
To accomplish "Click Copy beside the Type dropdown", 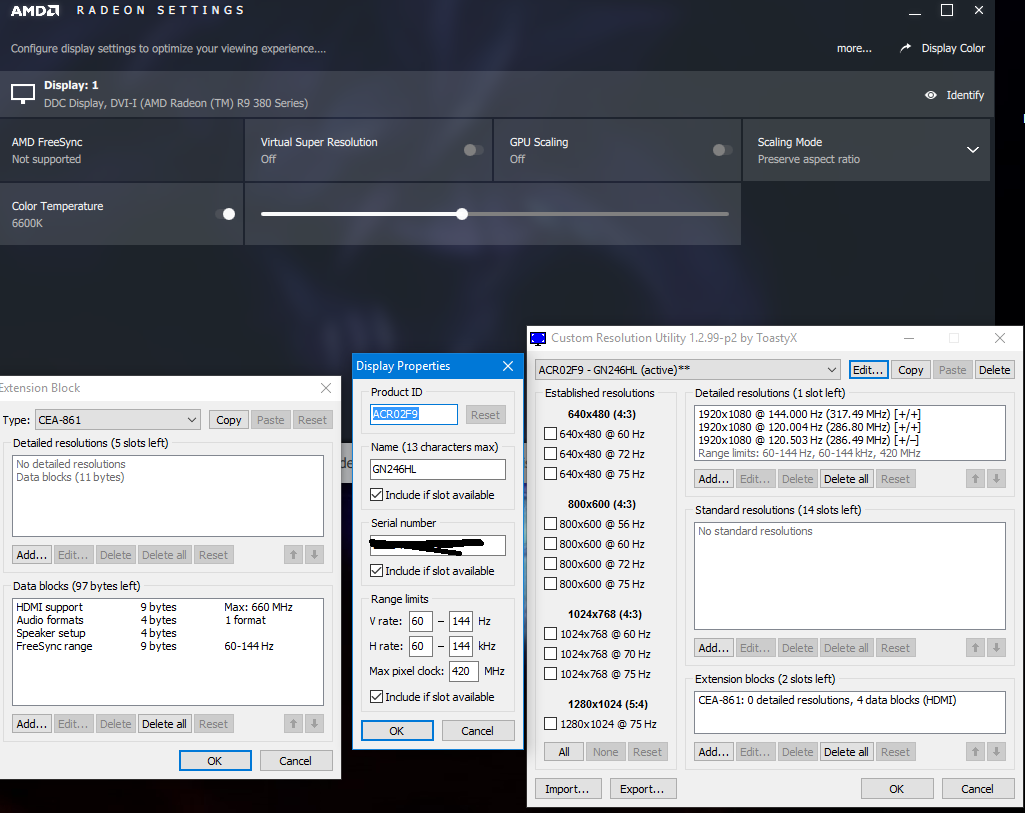I will tap(229, 420).
